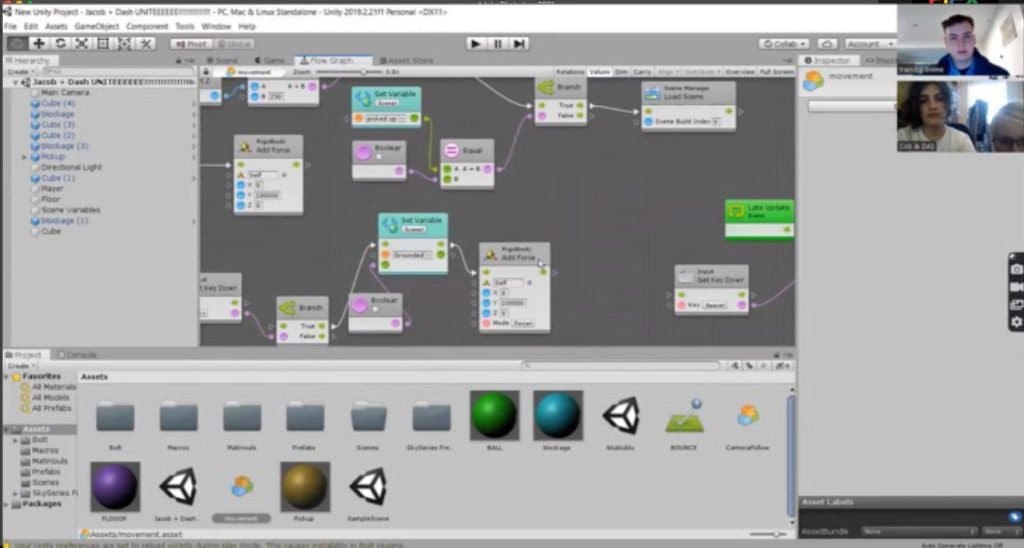
Task: Select the Scale tool
Action: point(82,43)
